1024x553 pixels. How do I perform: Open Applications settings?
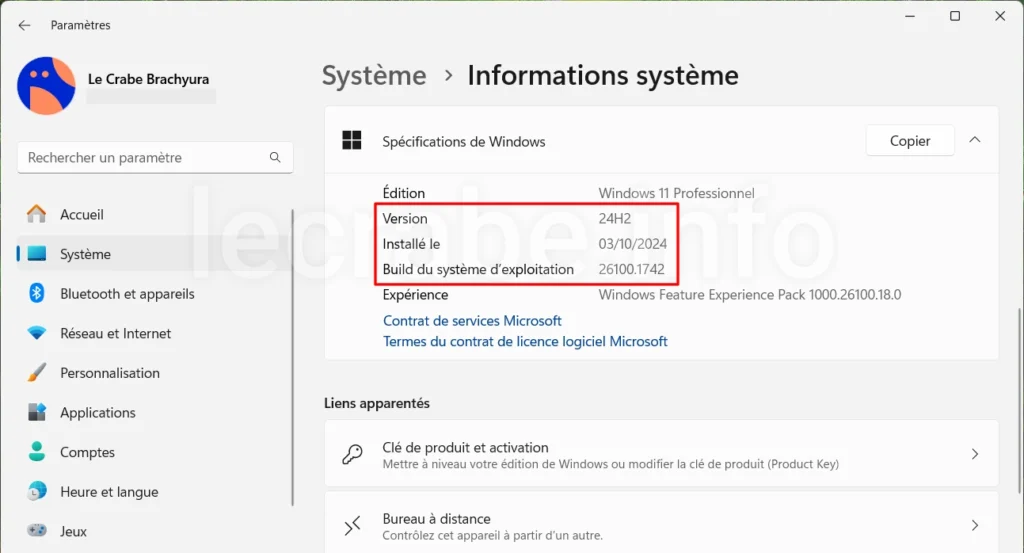[x=153, y=413]
